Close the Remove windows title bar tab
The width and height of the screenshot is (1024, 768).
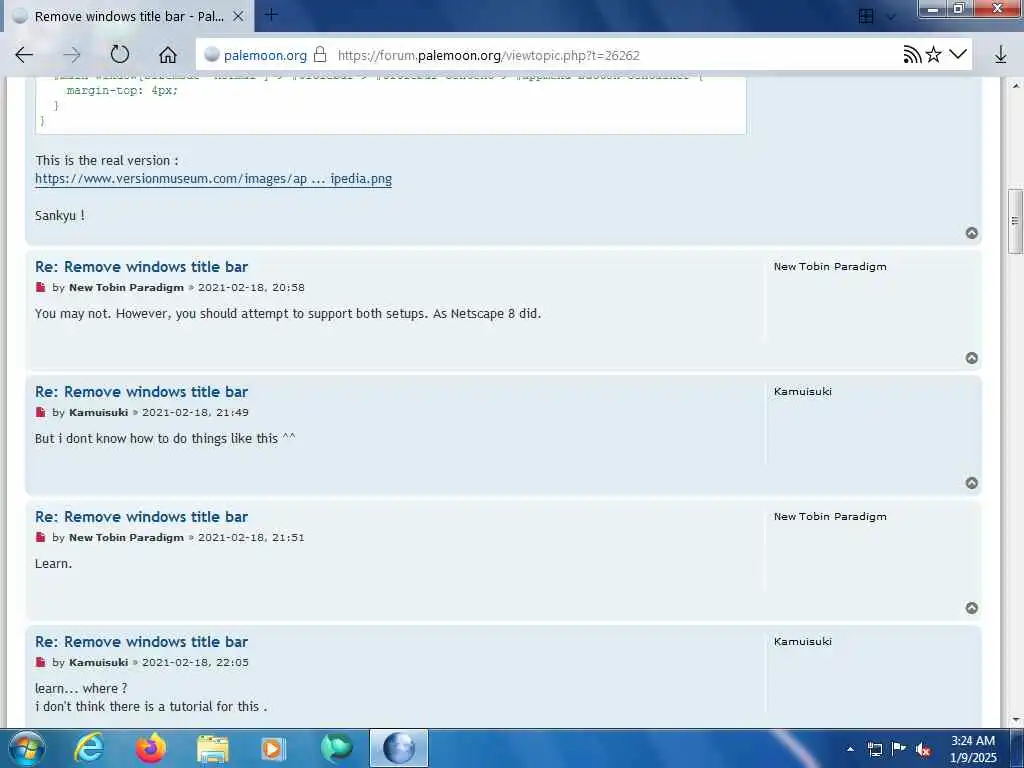(238, 16)
